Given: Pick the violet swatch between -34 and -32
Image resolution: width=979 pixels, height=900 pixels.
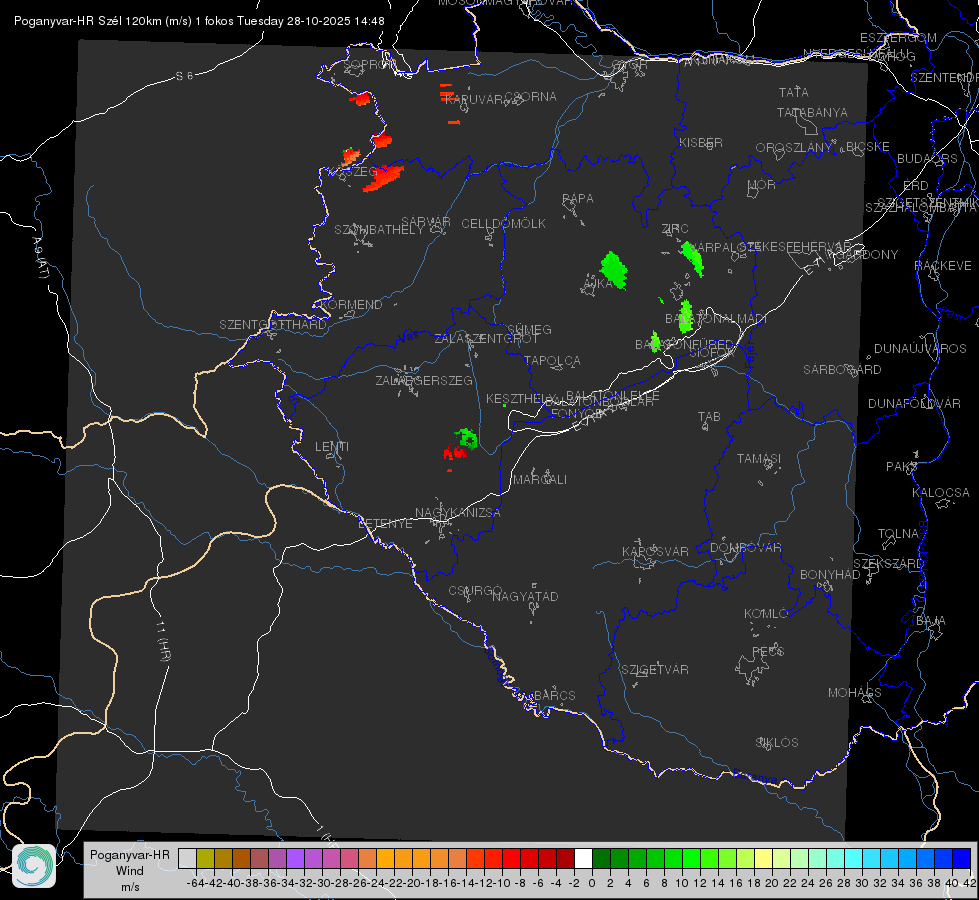Looking at the screenshot, I should point(295,858).
